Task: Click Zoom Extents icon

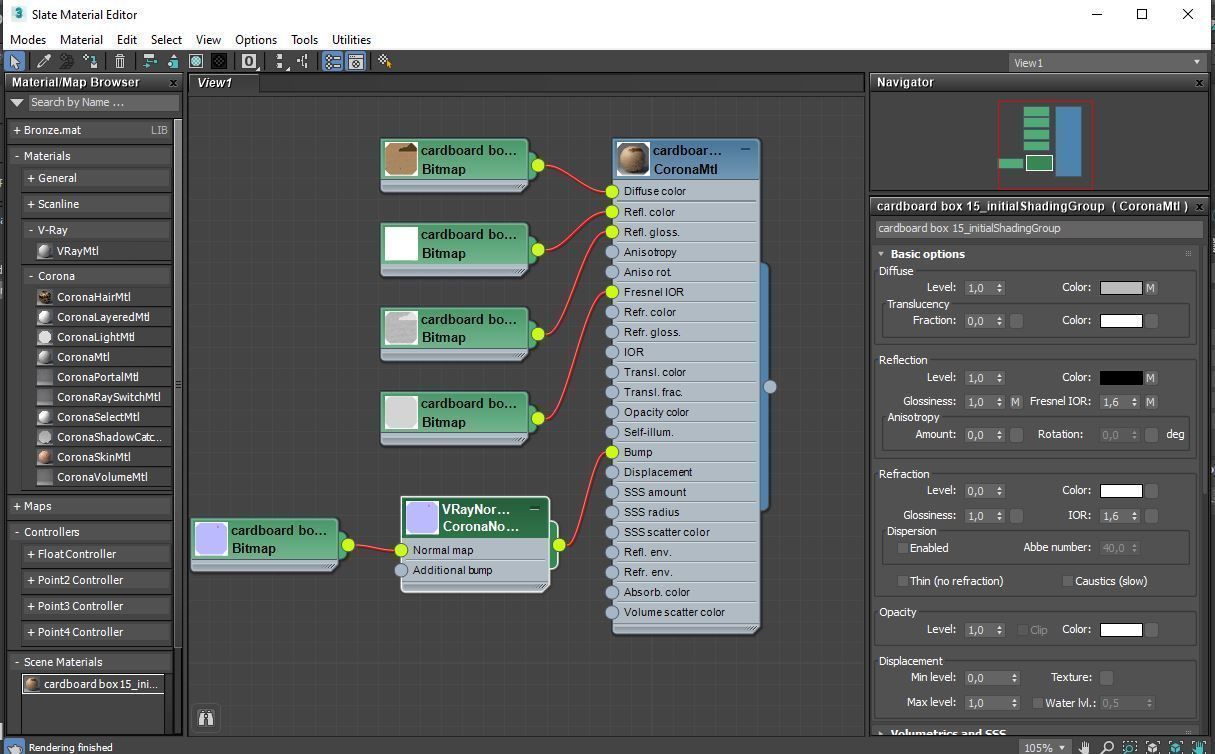Action: (1153, 747)
